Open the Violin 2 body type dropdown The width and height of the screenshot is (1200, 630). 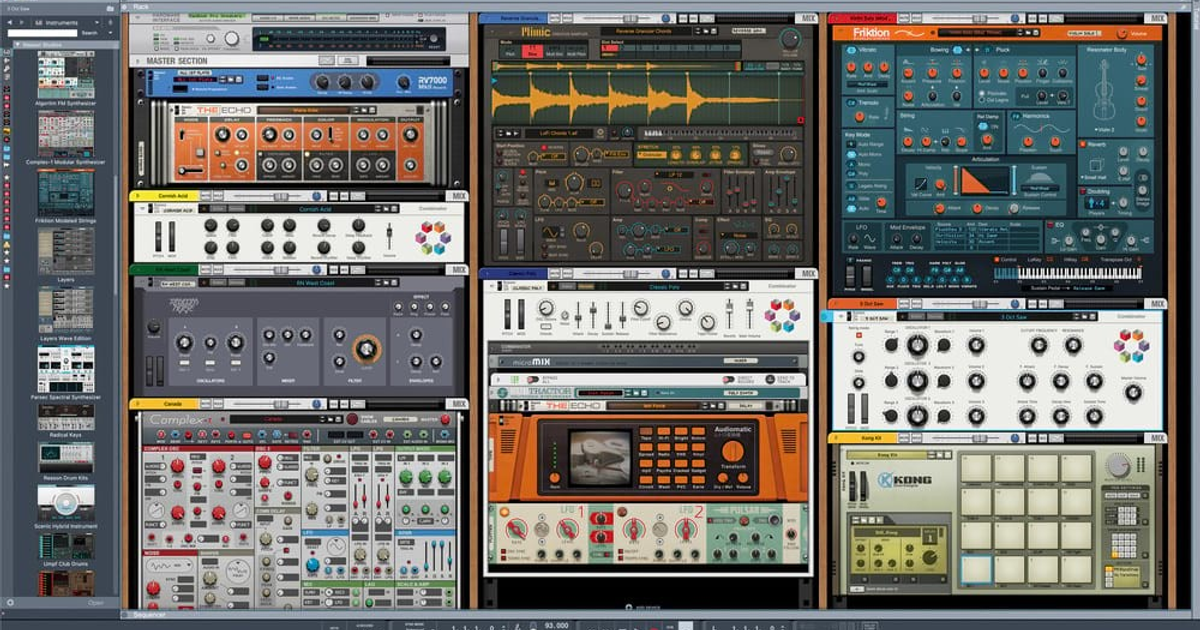[1105, 129]
